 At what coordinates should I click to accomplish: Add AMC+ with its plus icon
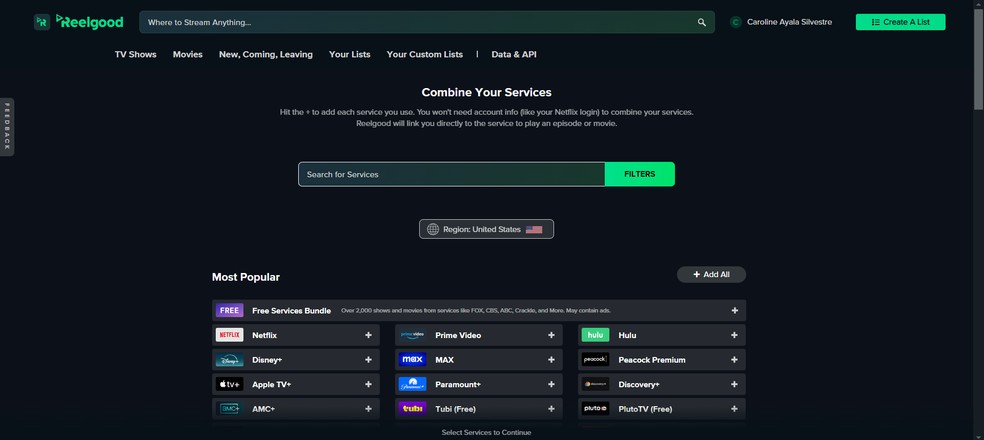point(368,409)
